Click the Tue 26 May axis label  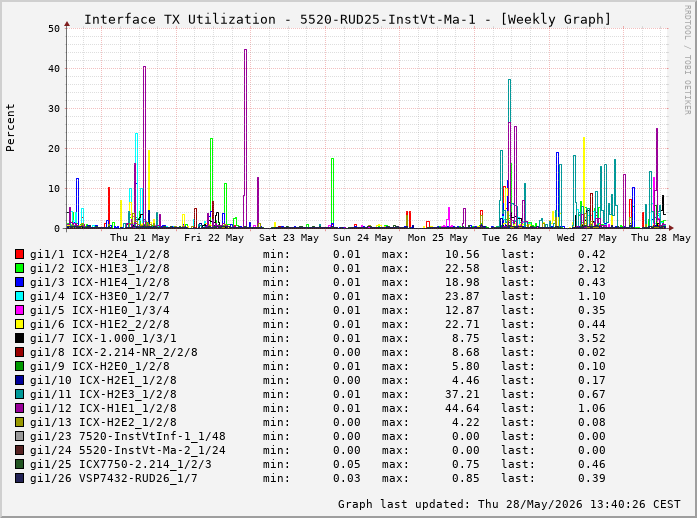[x=512, y=238]
